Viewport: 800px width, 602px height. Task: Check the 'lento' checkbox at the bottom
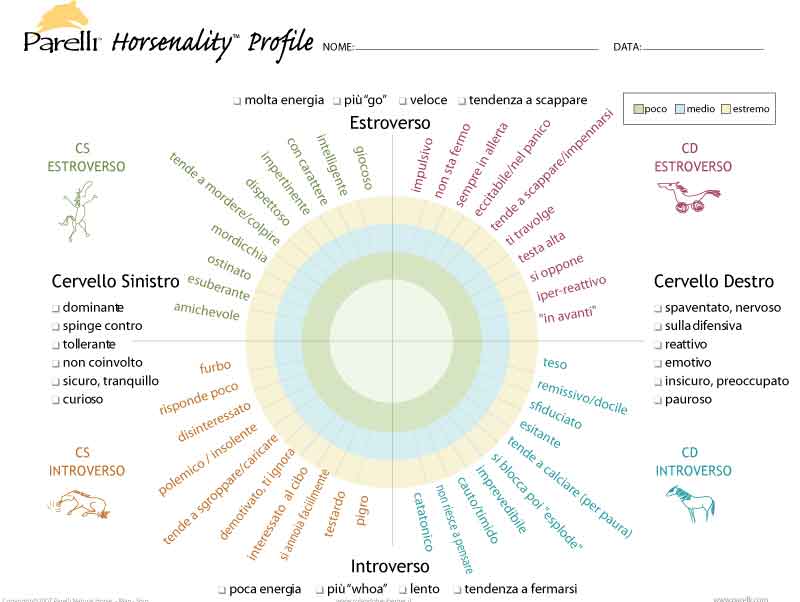403,590
